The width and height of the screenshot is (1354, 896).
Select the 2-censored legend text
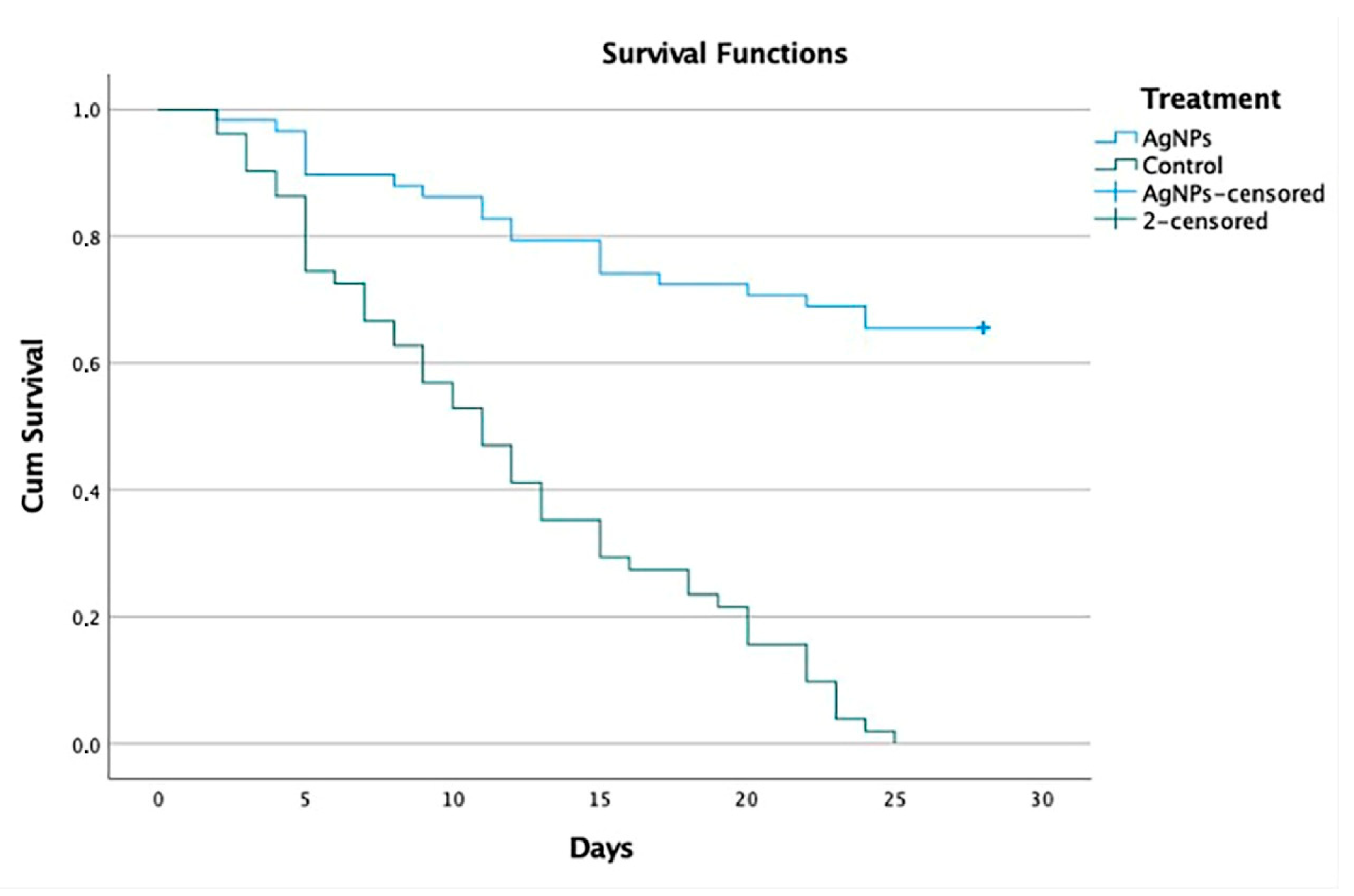[x=1205, y=221]
